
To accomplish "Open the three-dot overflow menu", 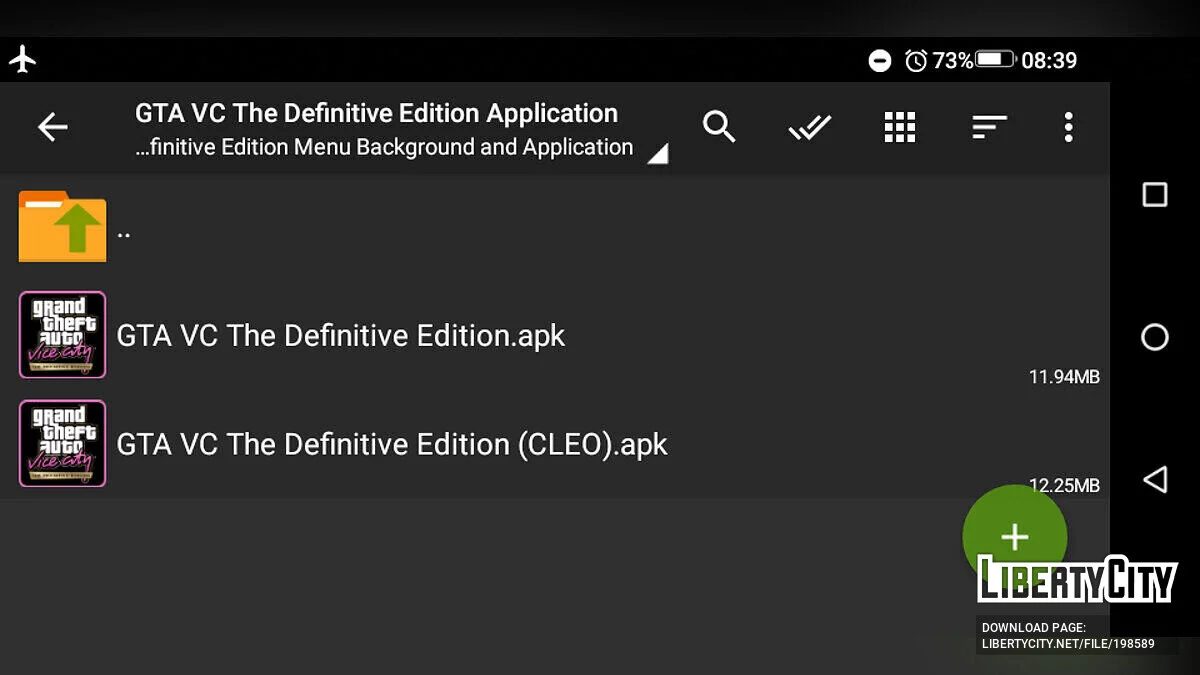I will [1068, 127].
